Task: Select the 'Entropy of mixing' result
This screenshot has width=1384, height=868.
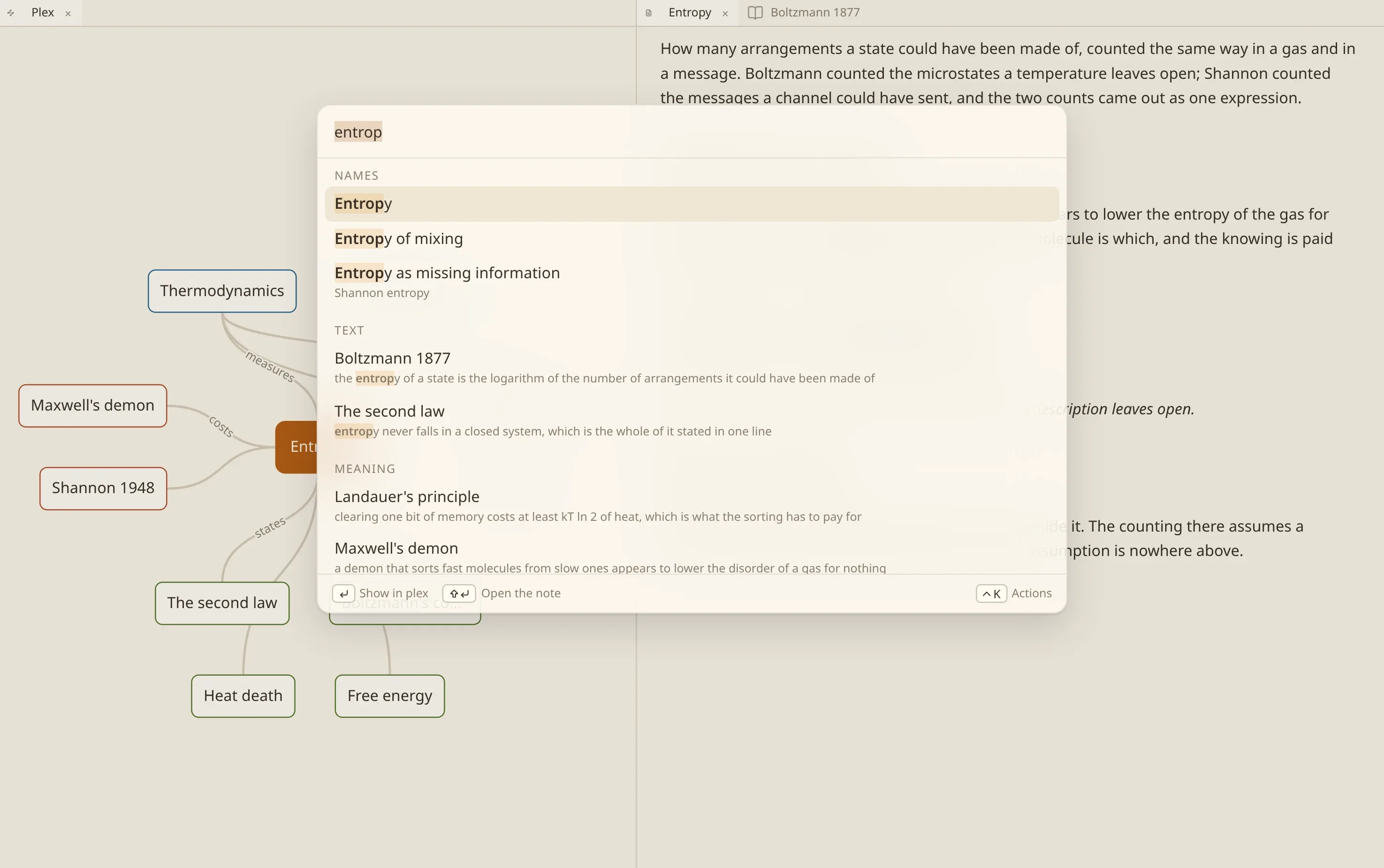Action: 691,238
